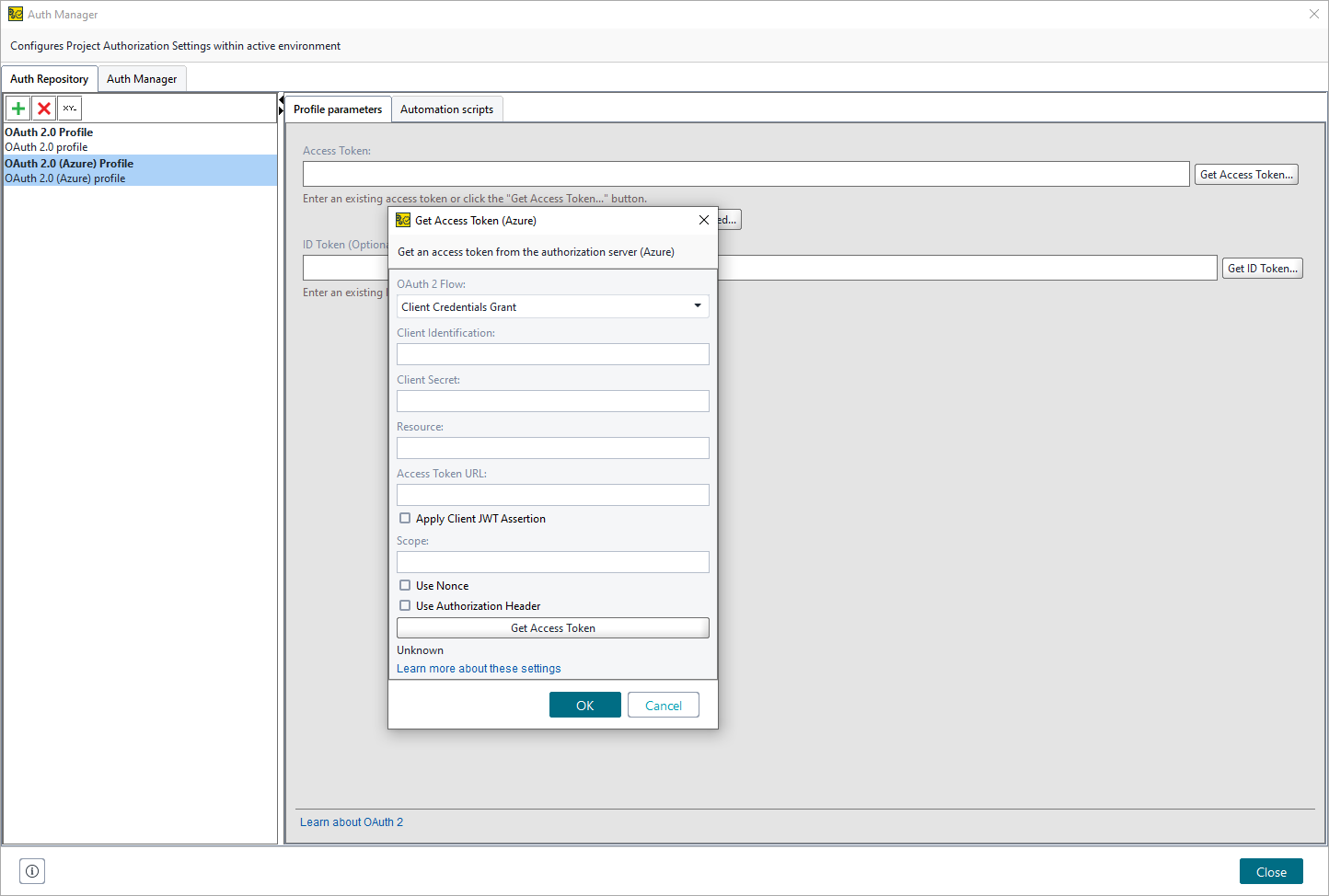The width and height of the screenshot is (1329, 896).
Task: Enable the Use Nonce option
Action: 405,585
